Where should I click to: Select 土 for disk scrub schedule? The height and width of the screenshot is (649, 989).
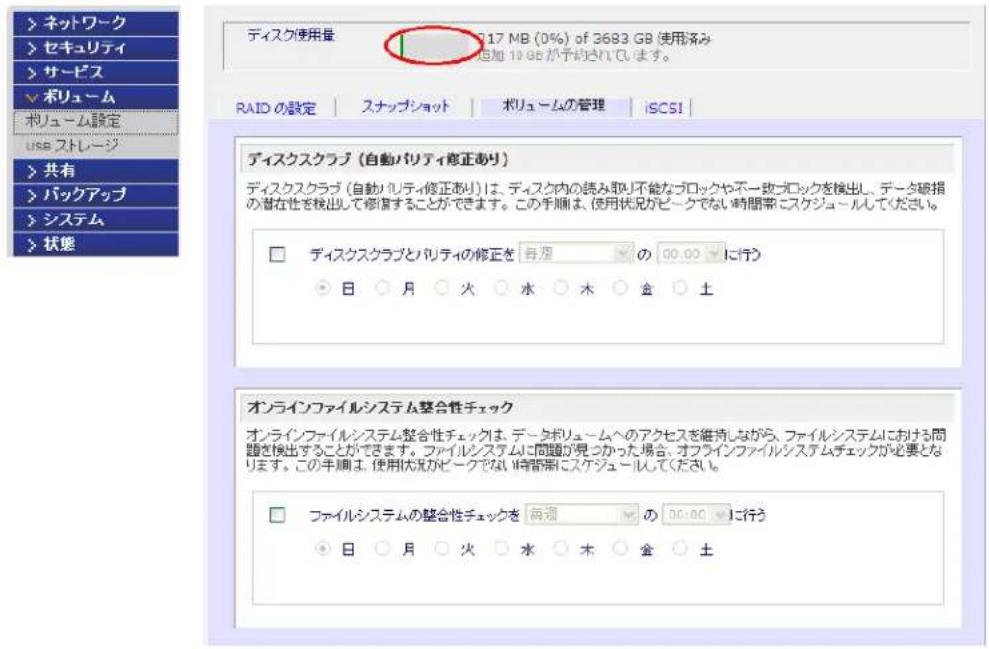[x=680, y=288]
